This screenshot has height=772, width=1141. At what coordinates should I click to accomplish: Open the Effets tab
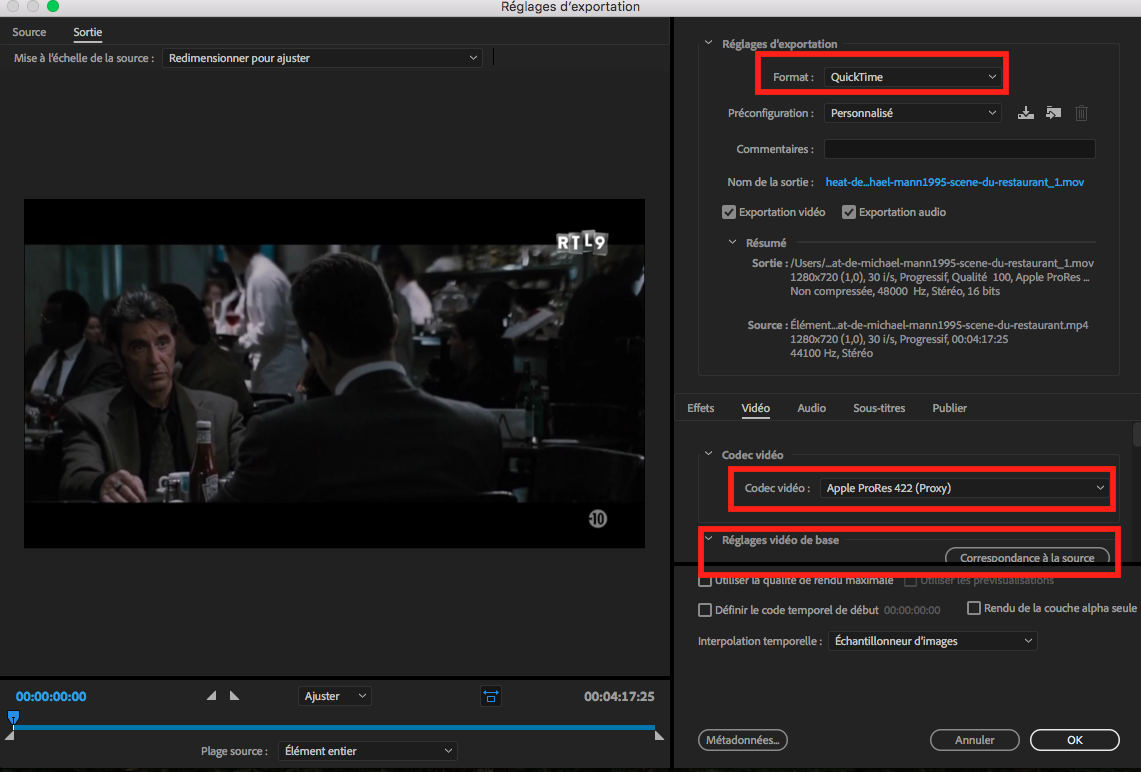(x=700, y=408)
